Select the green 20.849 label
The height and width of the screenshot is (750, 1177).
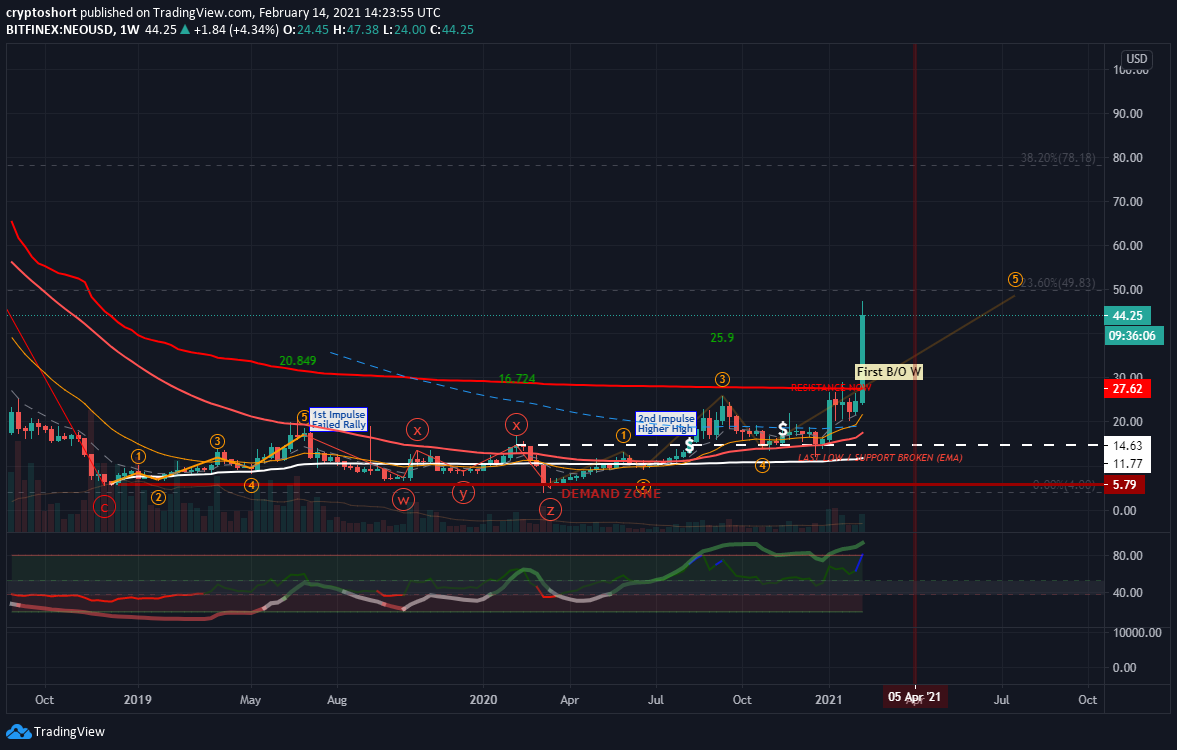click(x=297, y=360)
